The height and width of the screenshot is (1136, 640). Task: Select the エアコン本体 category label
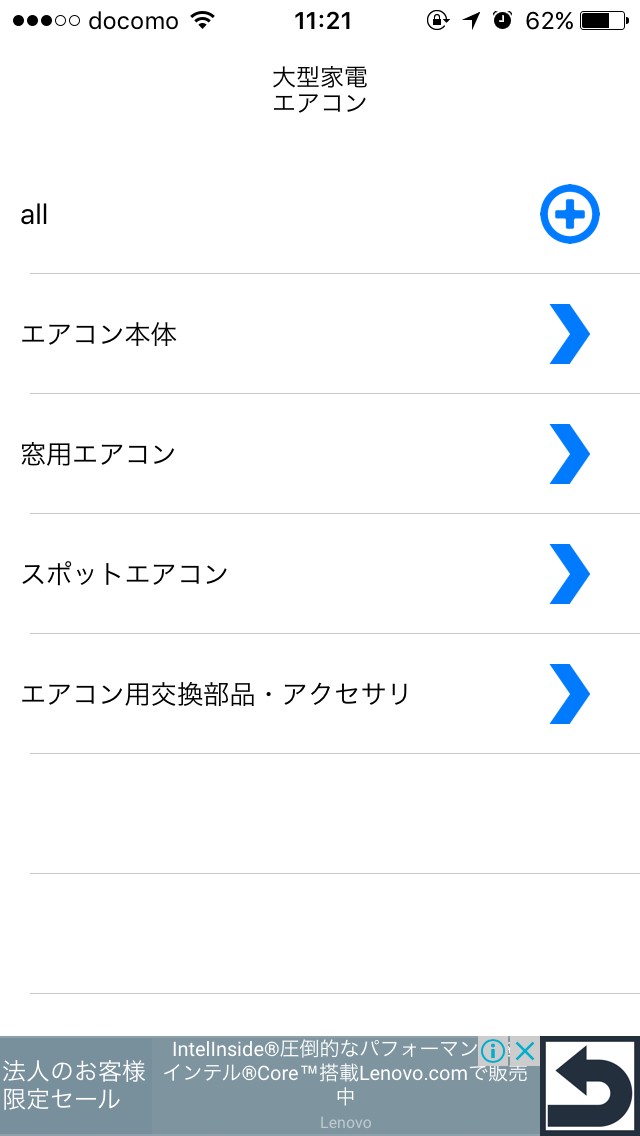click(99, 334)
